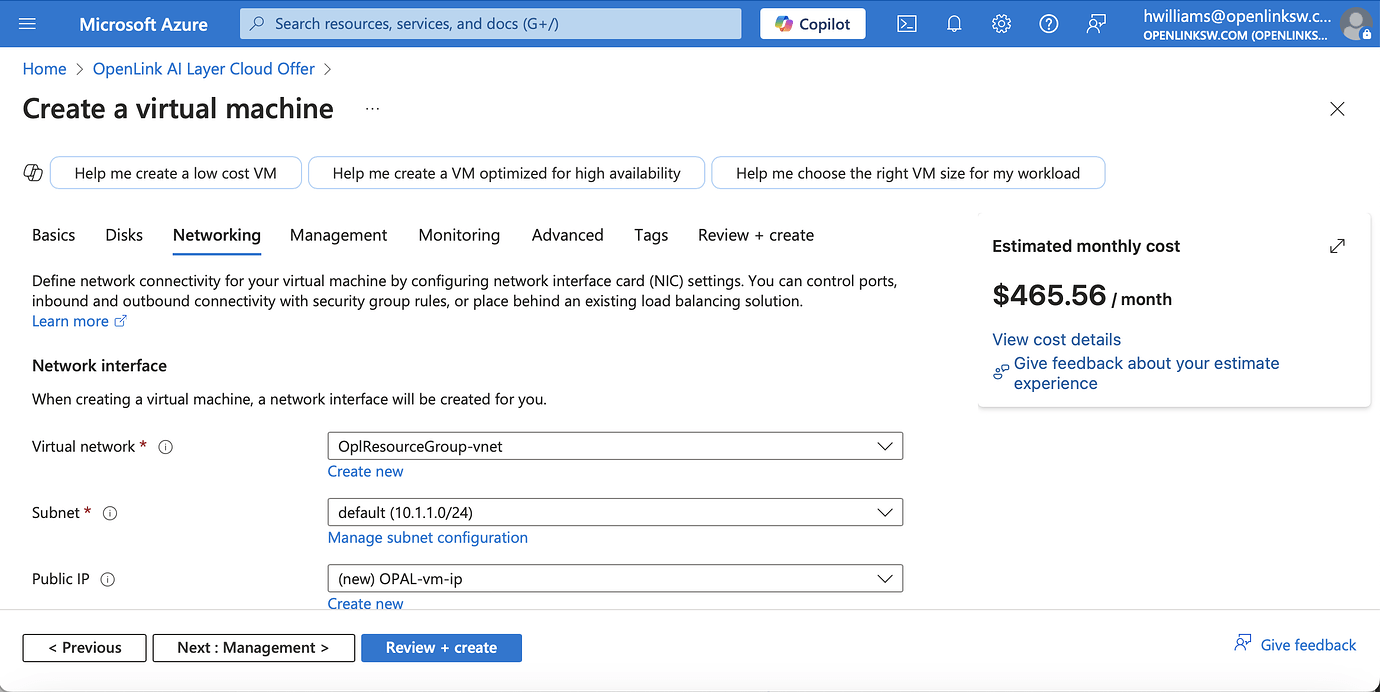Open portal settings gear
This screenshot has width=1380, height=692.
pos(1001,24)
